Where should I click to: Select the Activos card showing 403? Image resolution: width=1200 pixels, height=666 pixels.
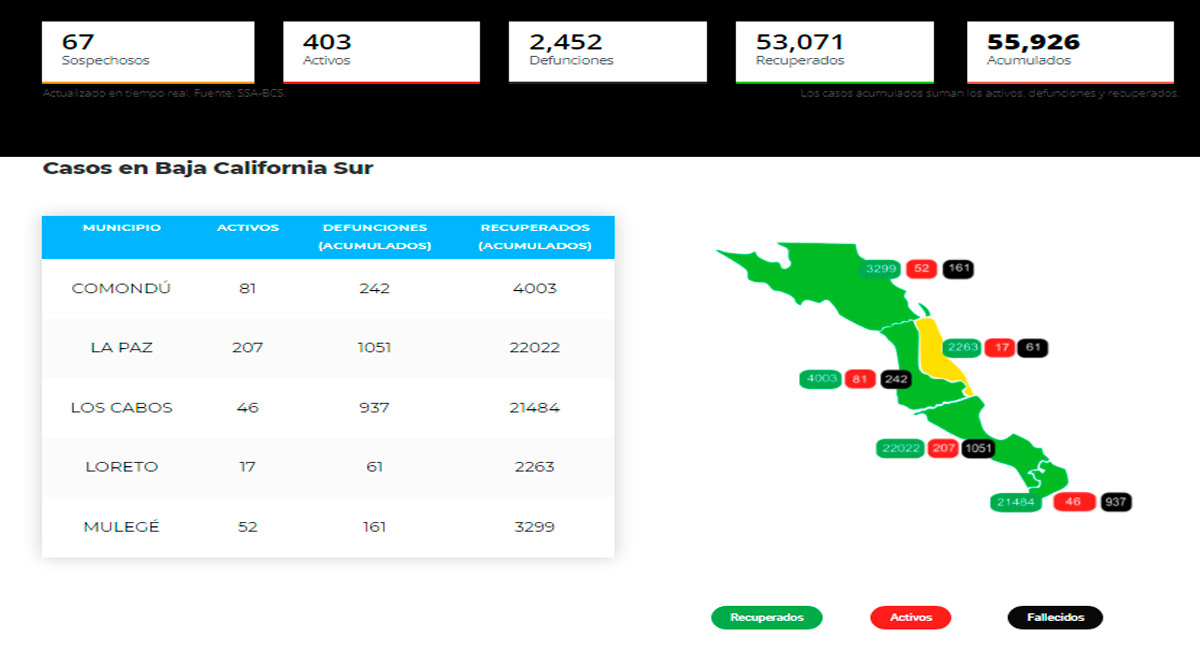coord(381,52)
